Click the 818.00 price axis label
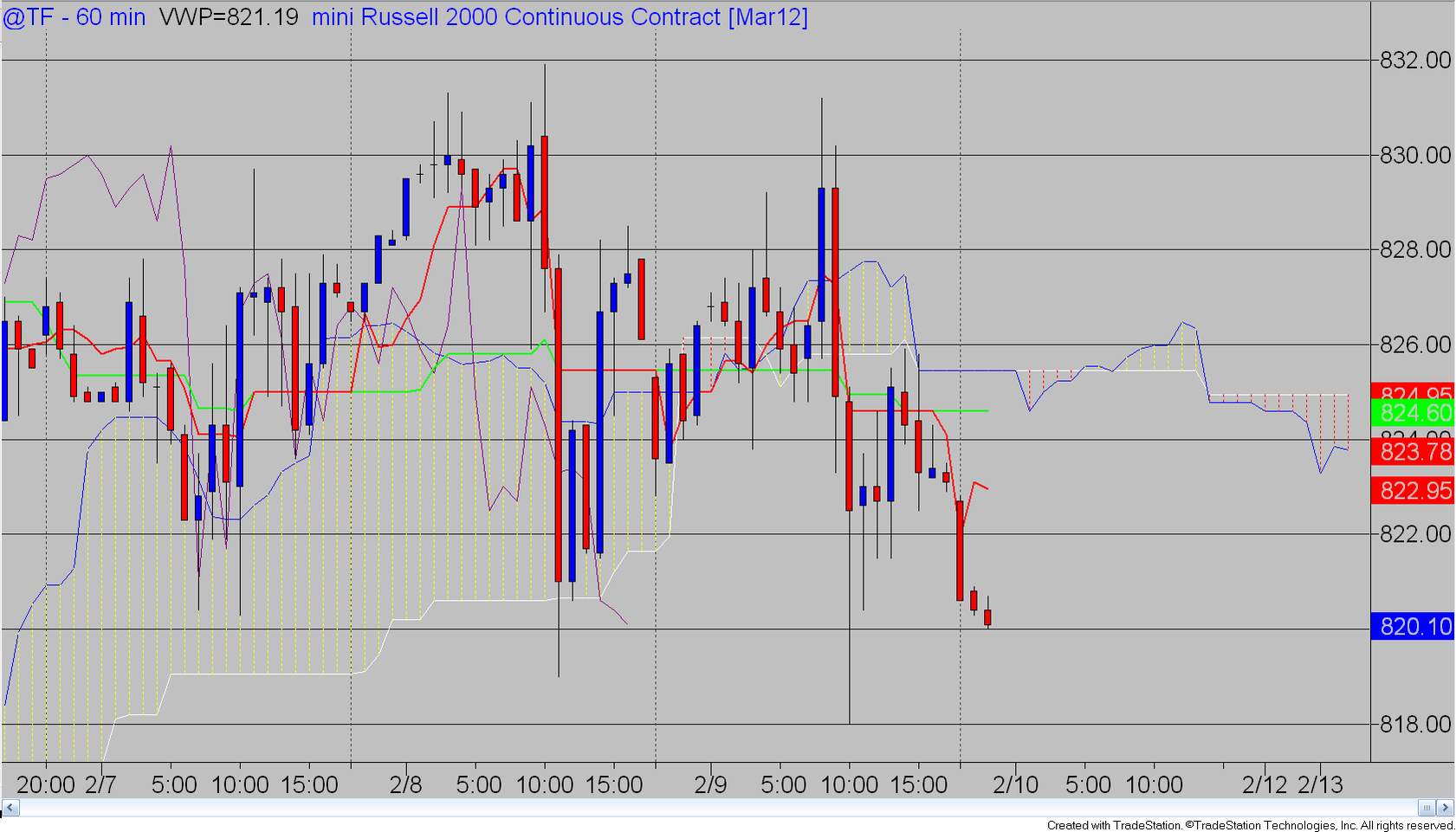Viewport: 1456px width, 832px height. point(1415,724)
